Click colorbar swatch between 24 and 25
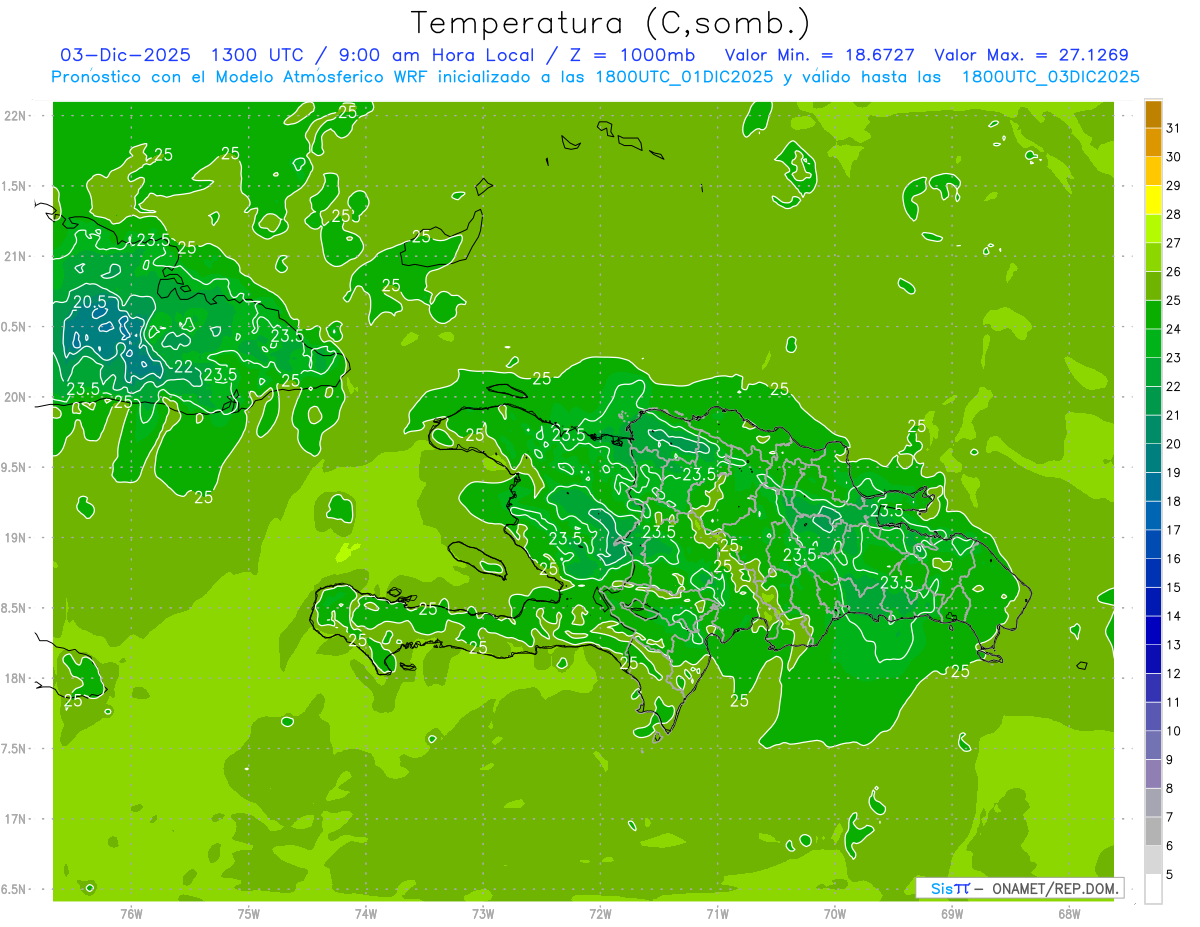 [x=1153, y=315]
